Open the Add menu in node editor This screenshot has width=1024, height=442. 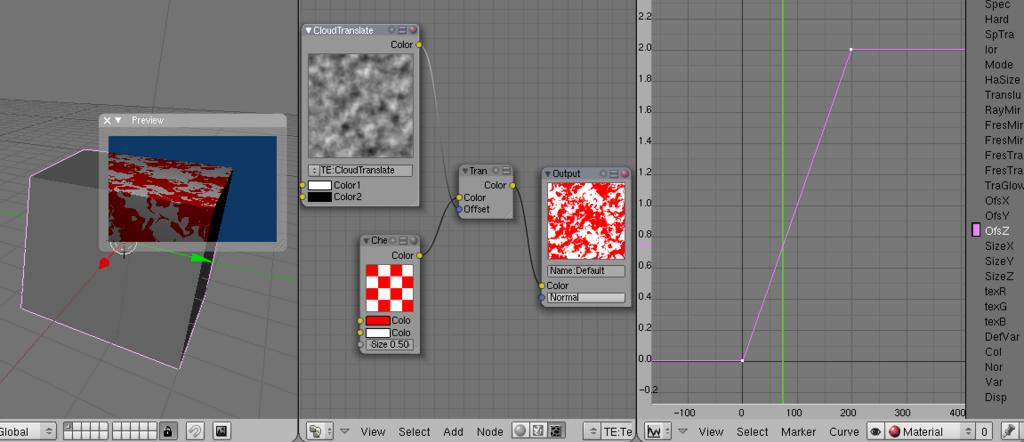point(453,432)
